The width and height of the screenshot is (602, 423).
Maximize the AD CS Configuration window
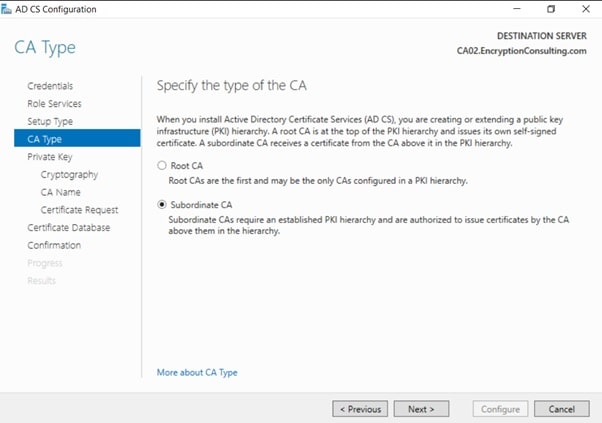(551, 9)
